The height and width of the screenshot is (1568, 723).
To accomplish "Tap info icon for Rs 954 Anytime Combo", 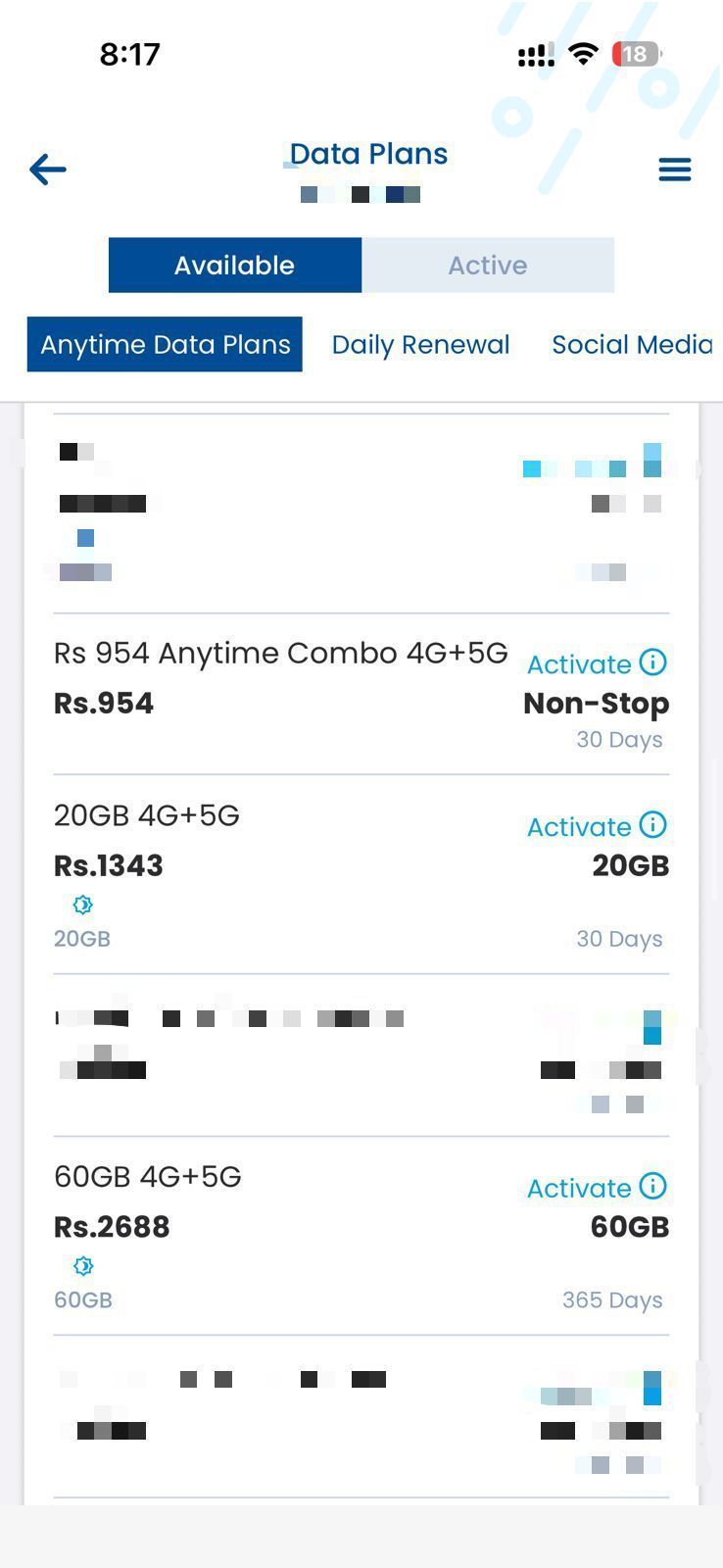I will [652, 662].
